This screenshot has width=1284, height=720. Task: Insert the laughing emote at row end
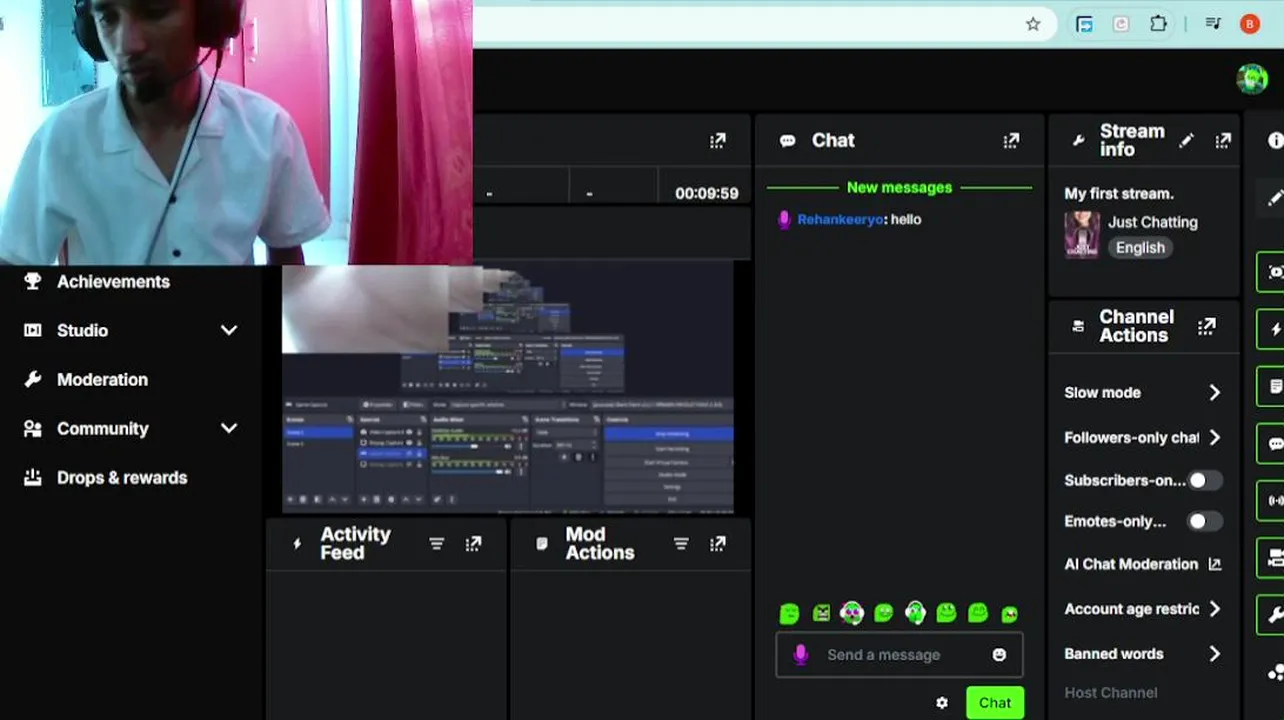point(1010,613)
